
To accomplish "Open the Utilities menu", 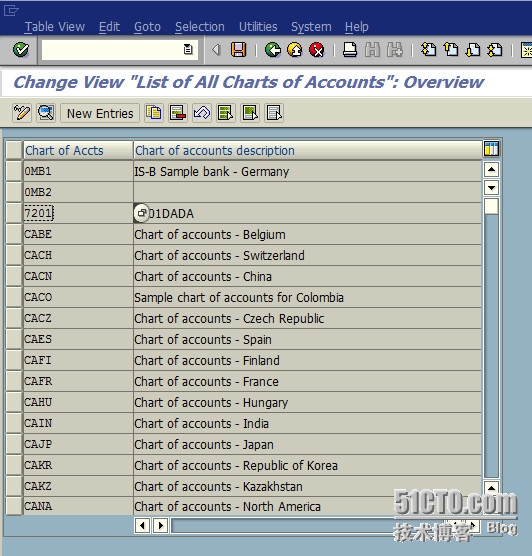I will [258, 27].
